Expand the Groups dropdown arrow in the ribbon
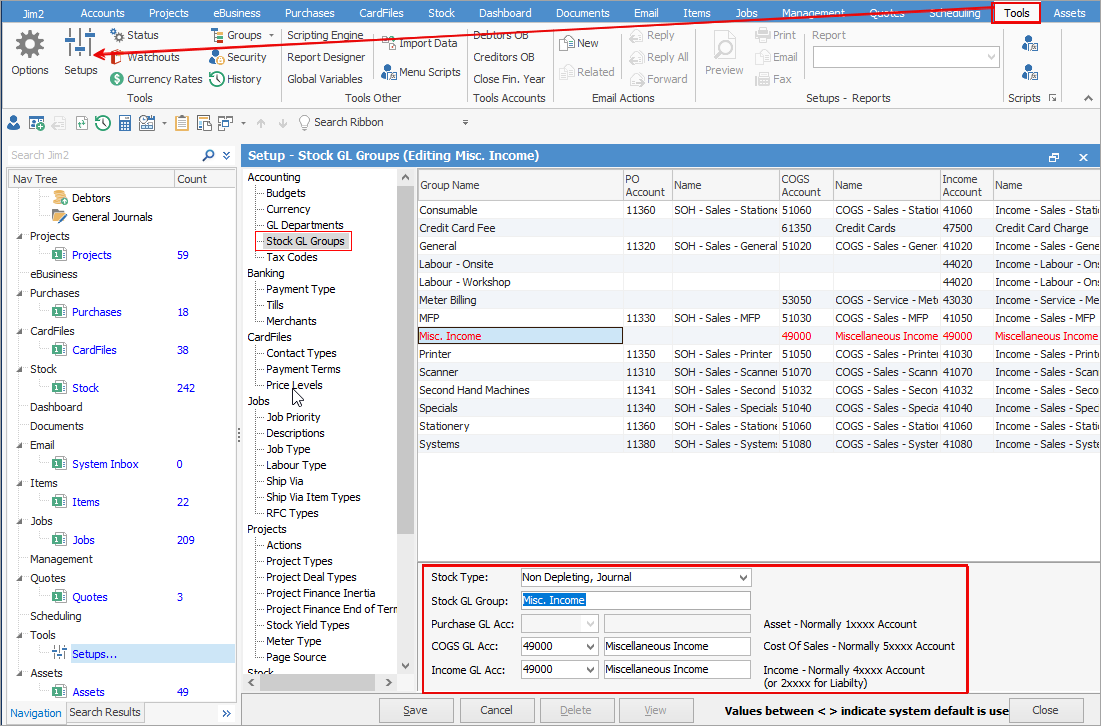This screenshot has height=726, width=1101. click(x=272, y=35)
